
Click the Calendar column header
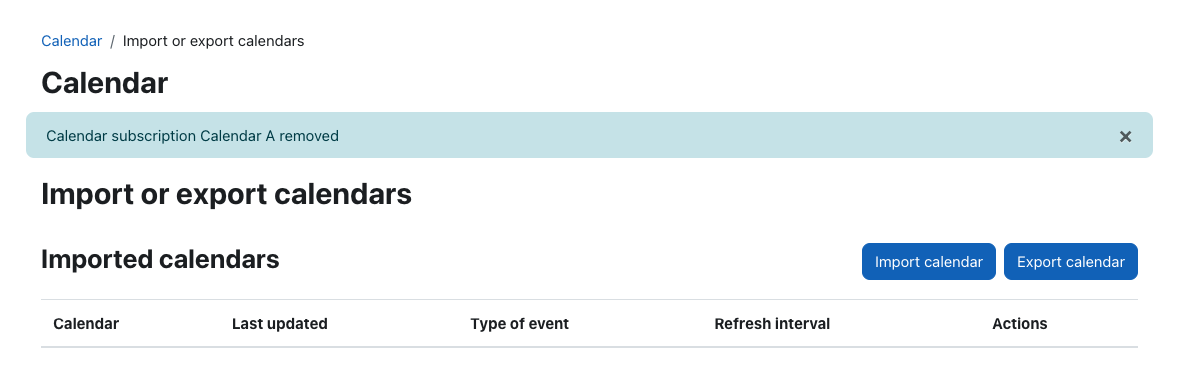pyautogui.click(x=86, y=324)
